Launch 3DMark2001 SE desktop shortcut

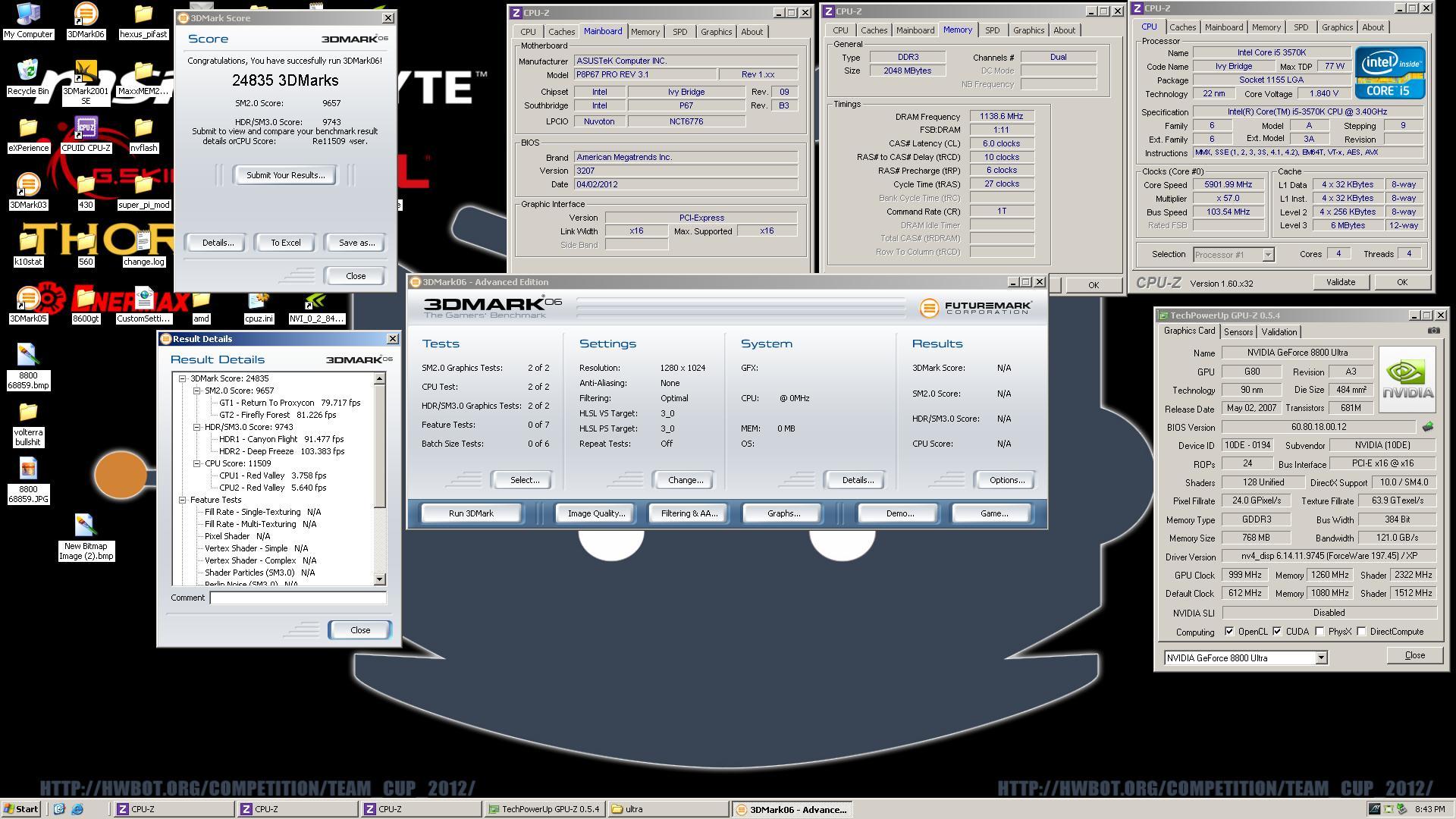[x=86, y=82]
